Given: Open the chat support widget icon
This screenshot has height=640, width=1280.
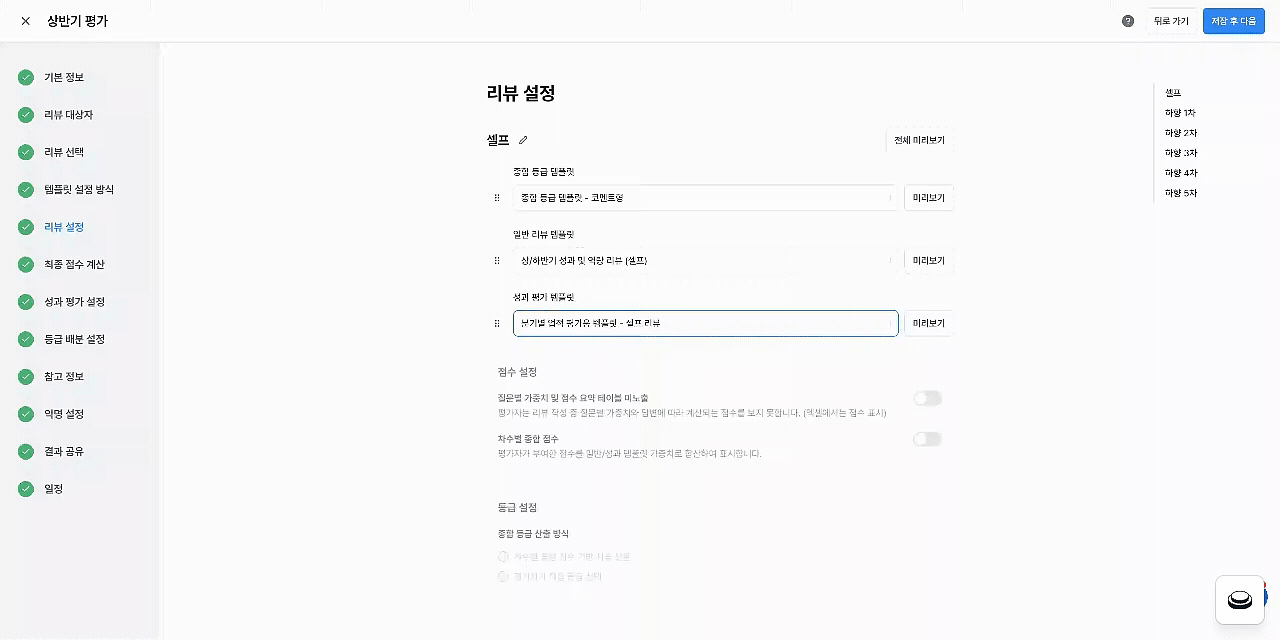Looking at the screenshot, I should pyautogui.click(x=1240, y=600).
